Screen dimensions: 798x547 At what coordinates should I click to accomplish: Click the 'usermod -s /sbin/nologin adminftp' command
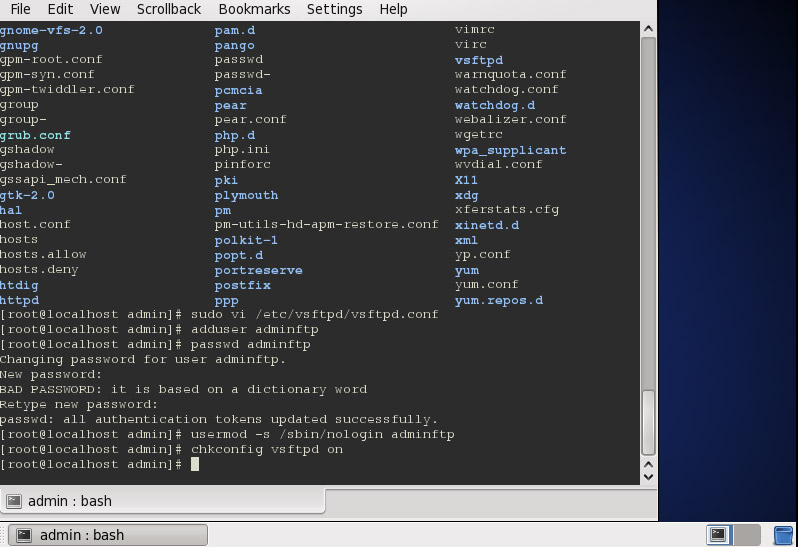click(x=323, y=435)
